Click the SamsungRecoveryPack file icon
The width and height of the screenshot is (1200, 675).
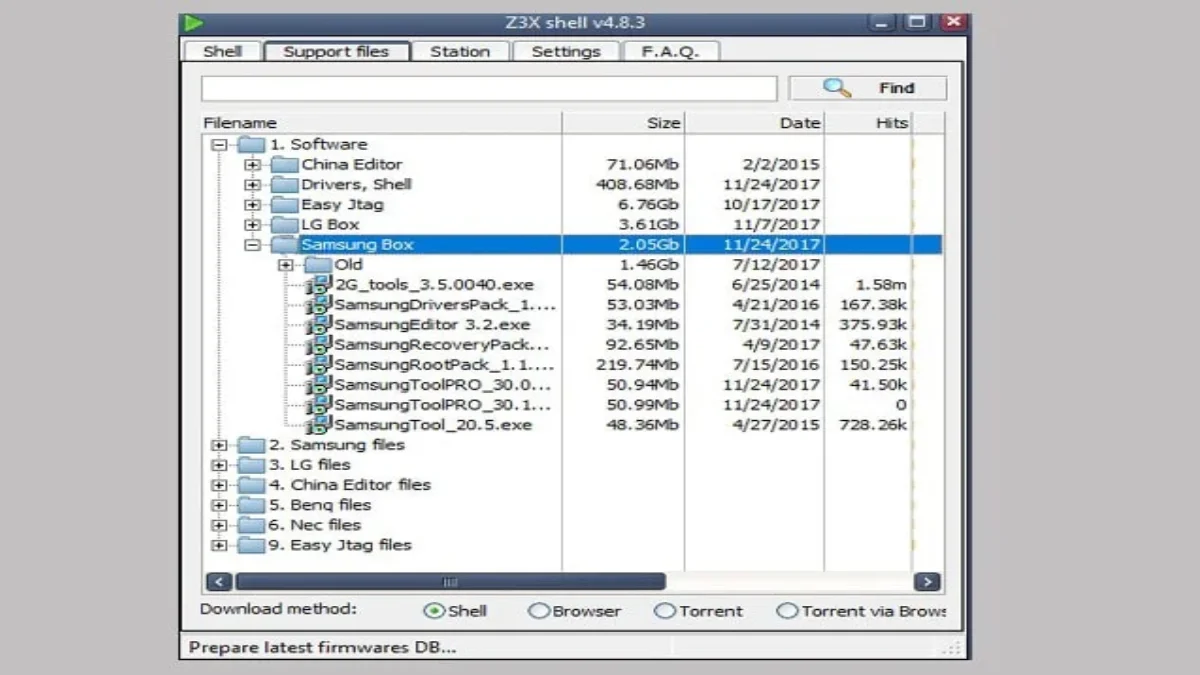point(319,345)
